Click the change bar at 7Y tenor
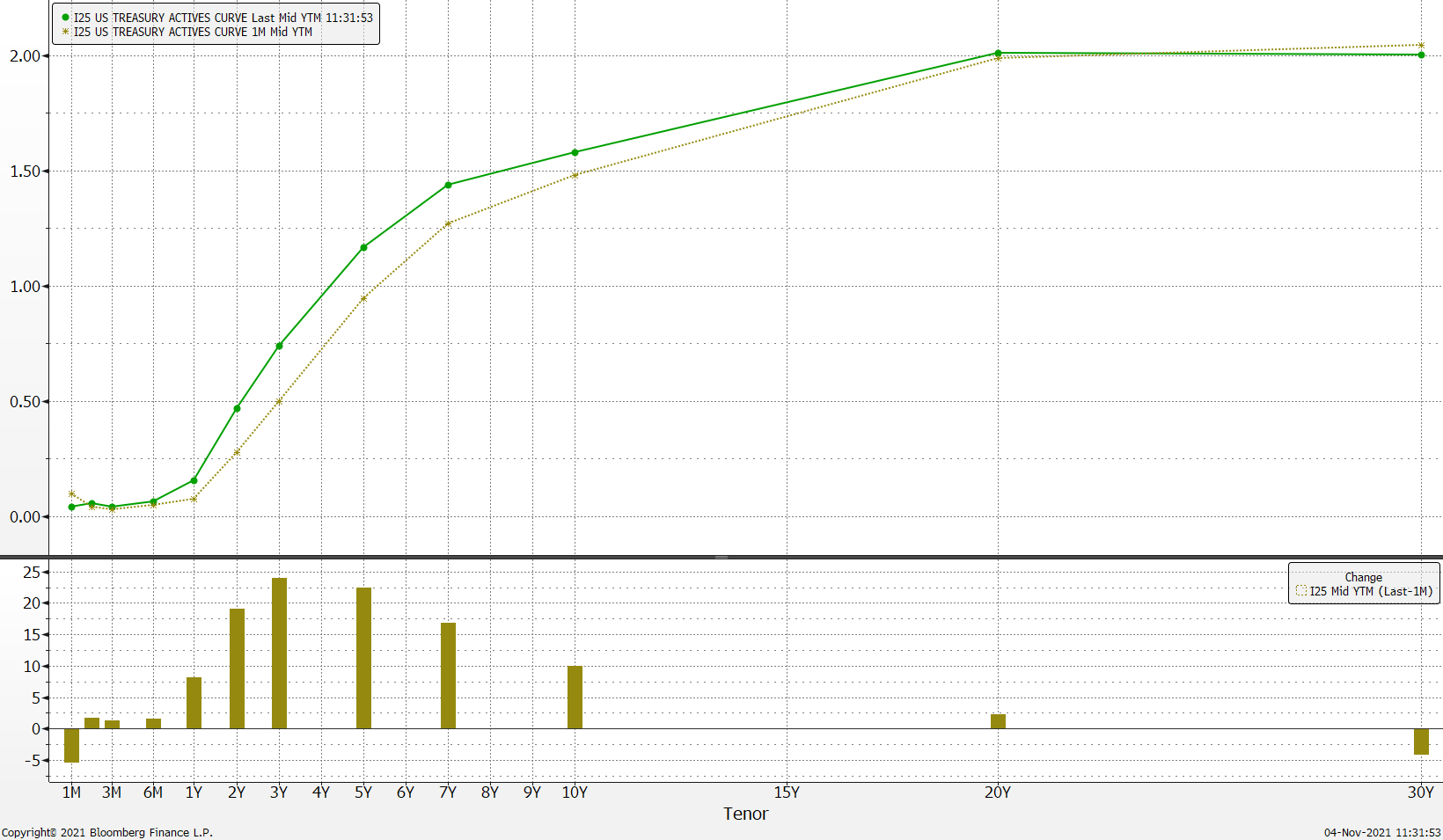The image size is (1443, 840). (x=448, y=676)
